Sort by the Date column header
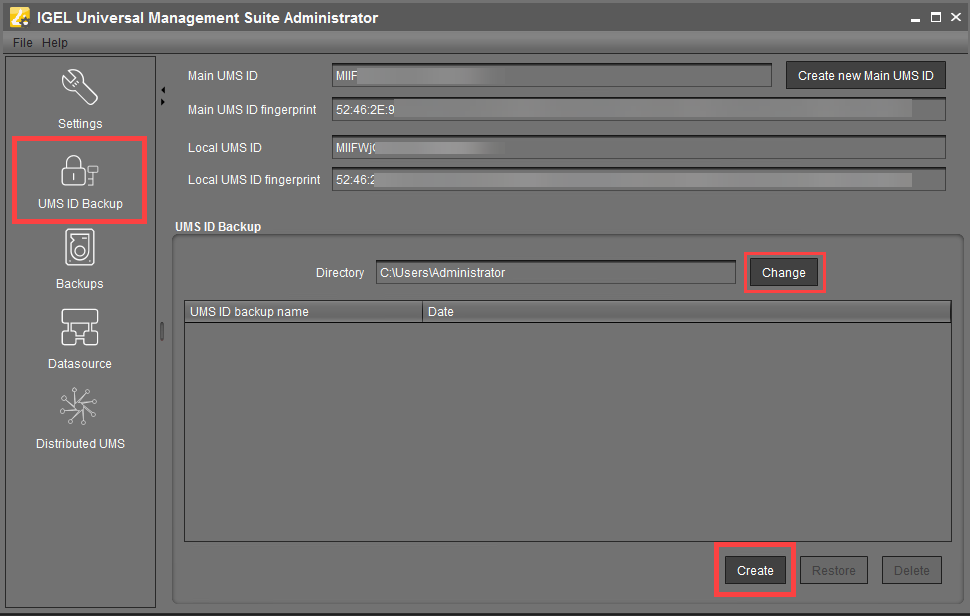The width and height of the screenshot is (970, 616). point(686,312)
